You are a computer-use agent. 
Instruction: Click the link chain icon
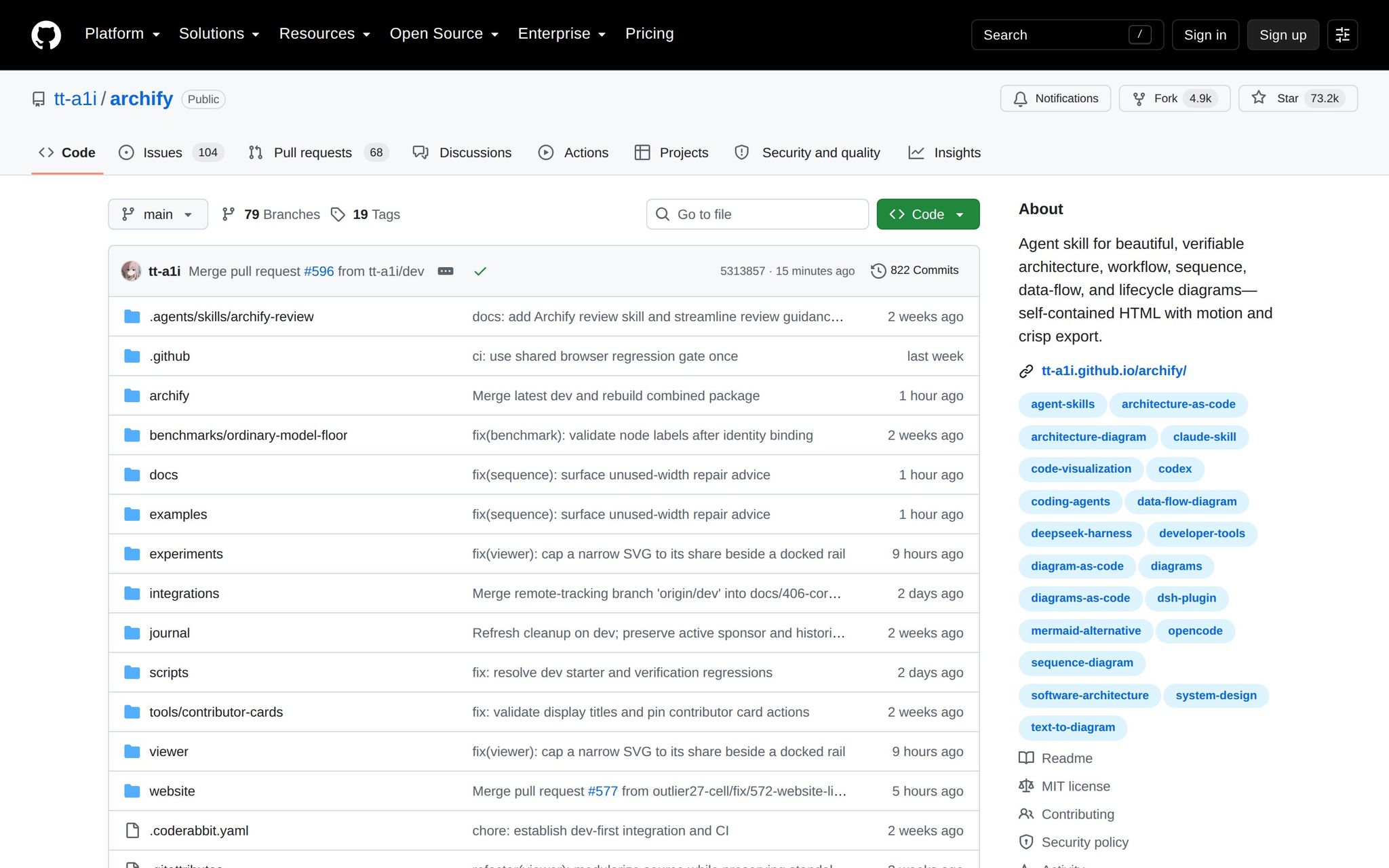[x=1026, y=371]
